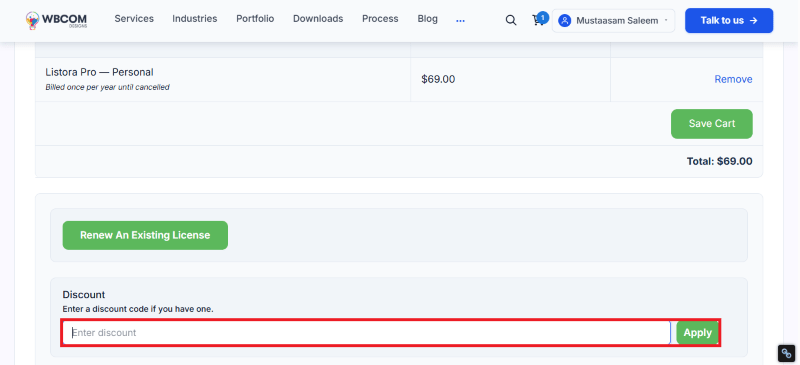Click the Talk to us button

(x=729, y=20)
